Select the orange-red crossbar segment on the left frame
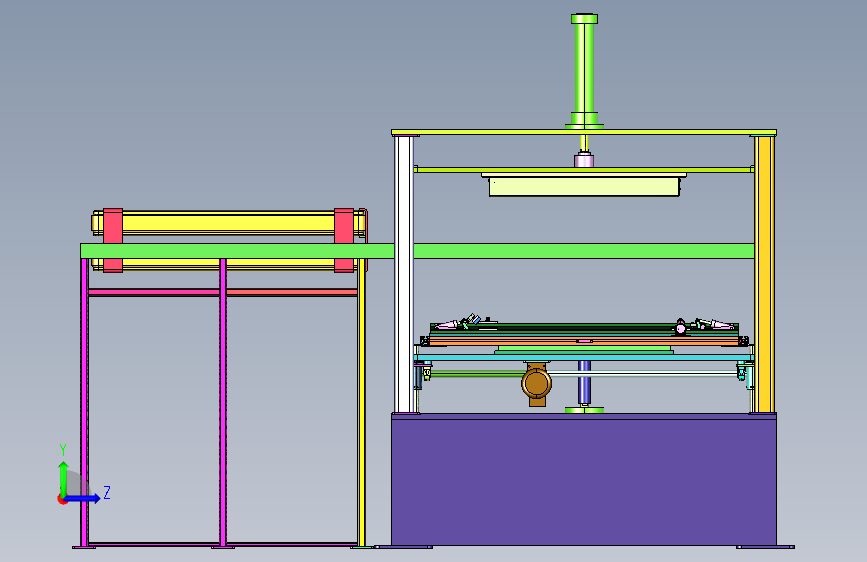867x562 pixels. coord(292,292)
